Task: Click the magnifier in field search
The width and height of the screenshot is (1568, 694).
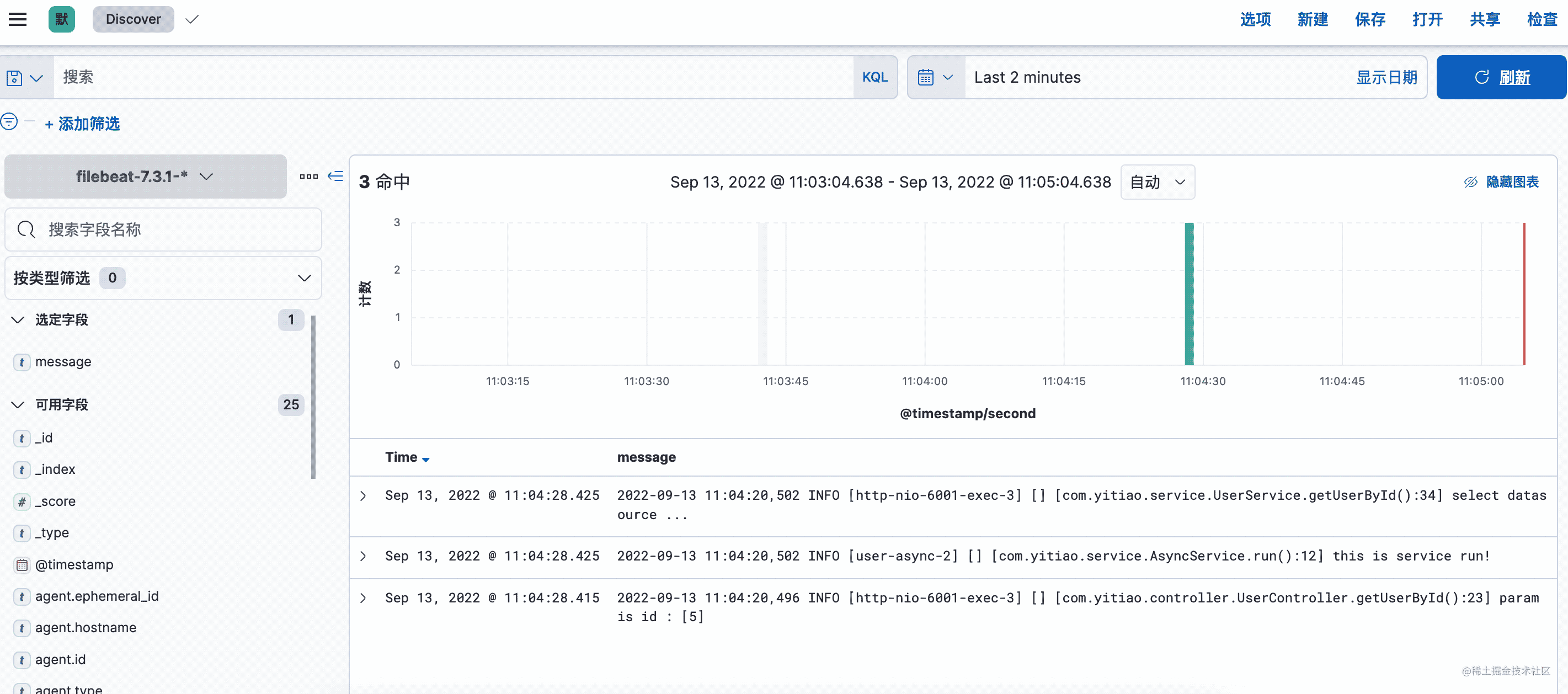Action: 26,229
